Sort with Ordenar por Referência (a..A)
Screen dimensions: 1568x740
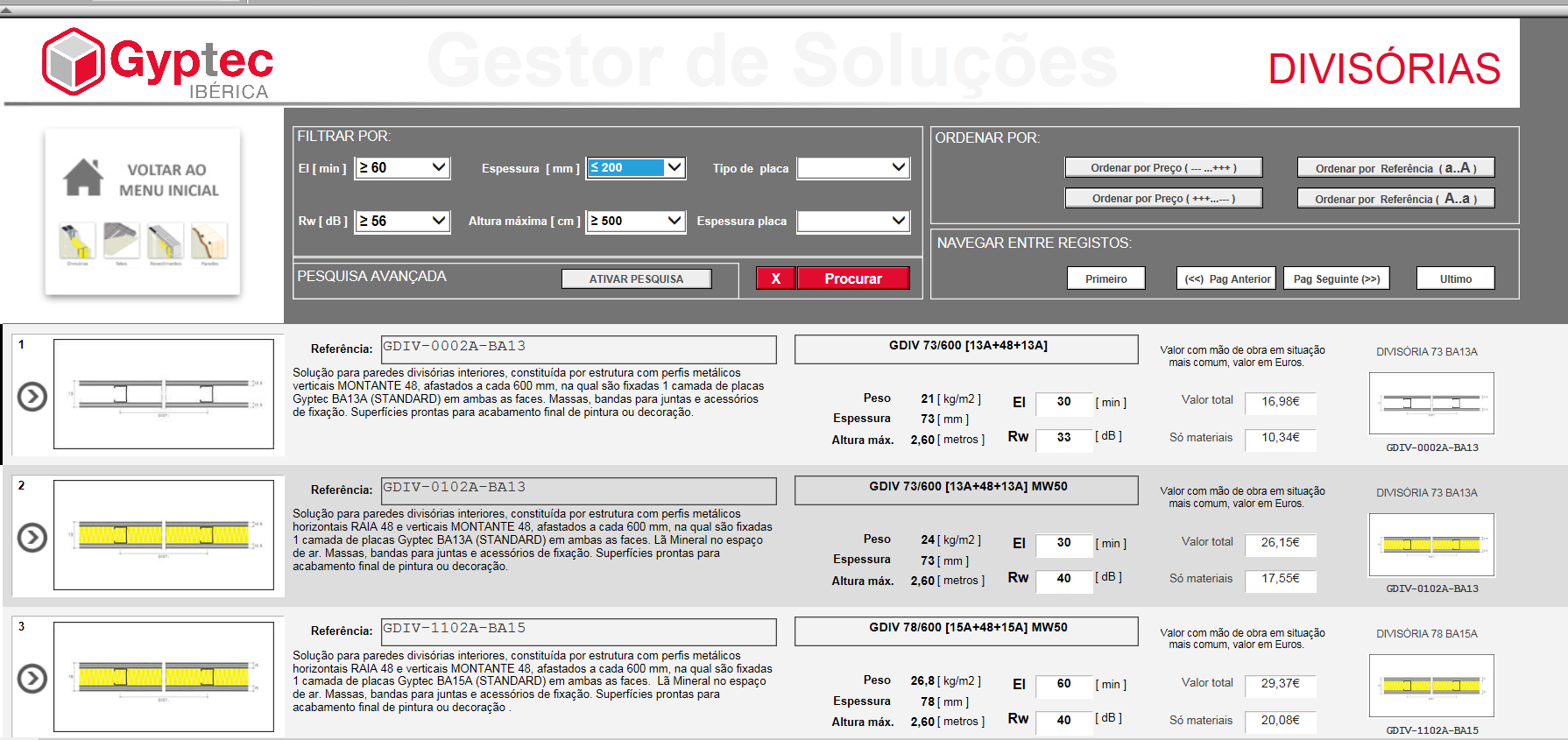pyautogui.click(x=1395, y=167)
